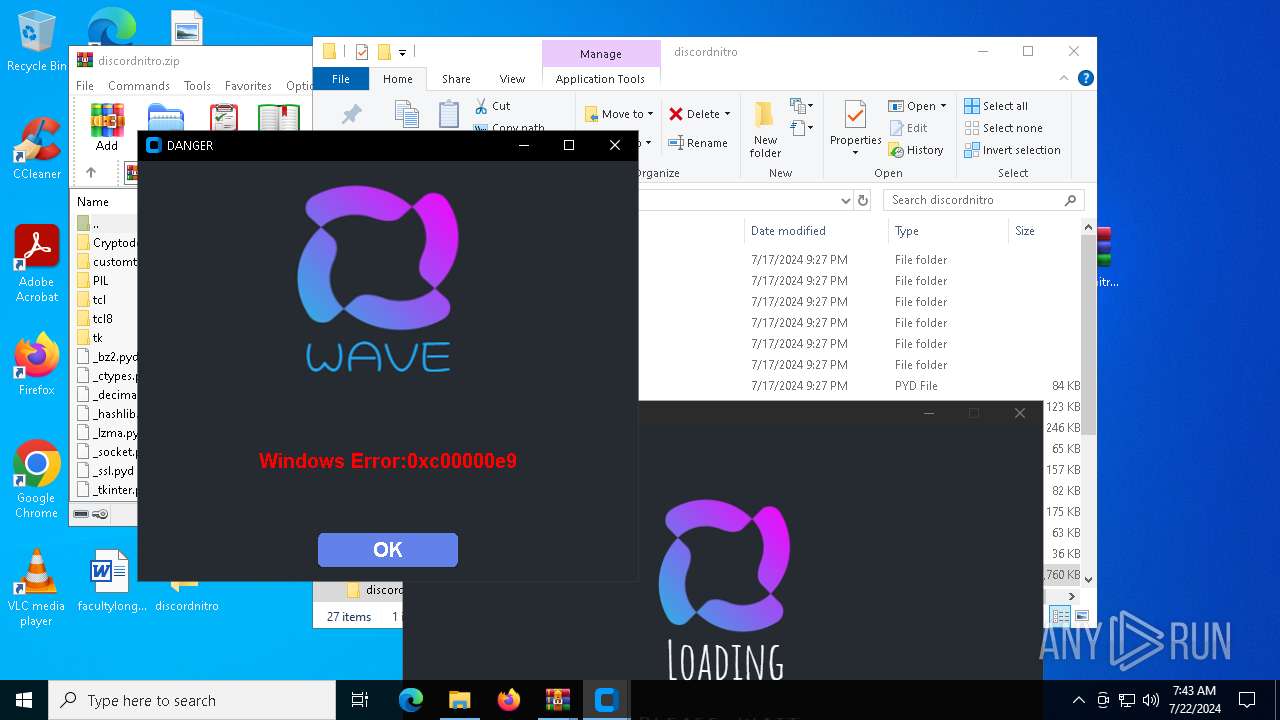This screenshot has width=1280, height=720.
Task: Click the Add button in WinRAR
Action: pos(107,127)
